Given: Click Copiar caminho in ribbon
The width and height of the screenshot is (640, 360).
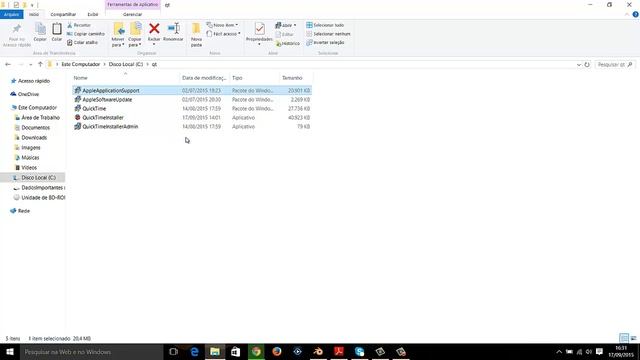Looking at the screenshot, I should [x=86, y=34].
